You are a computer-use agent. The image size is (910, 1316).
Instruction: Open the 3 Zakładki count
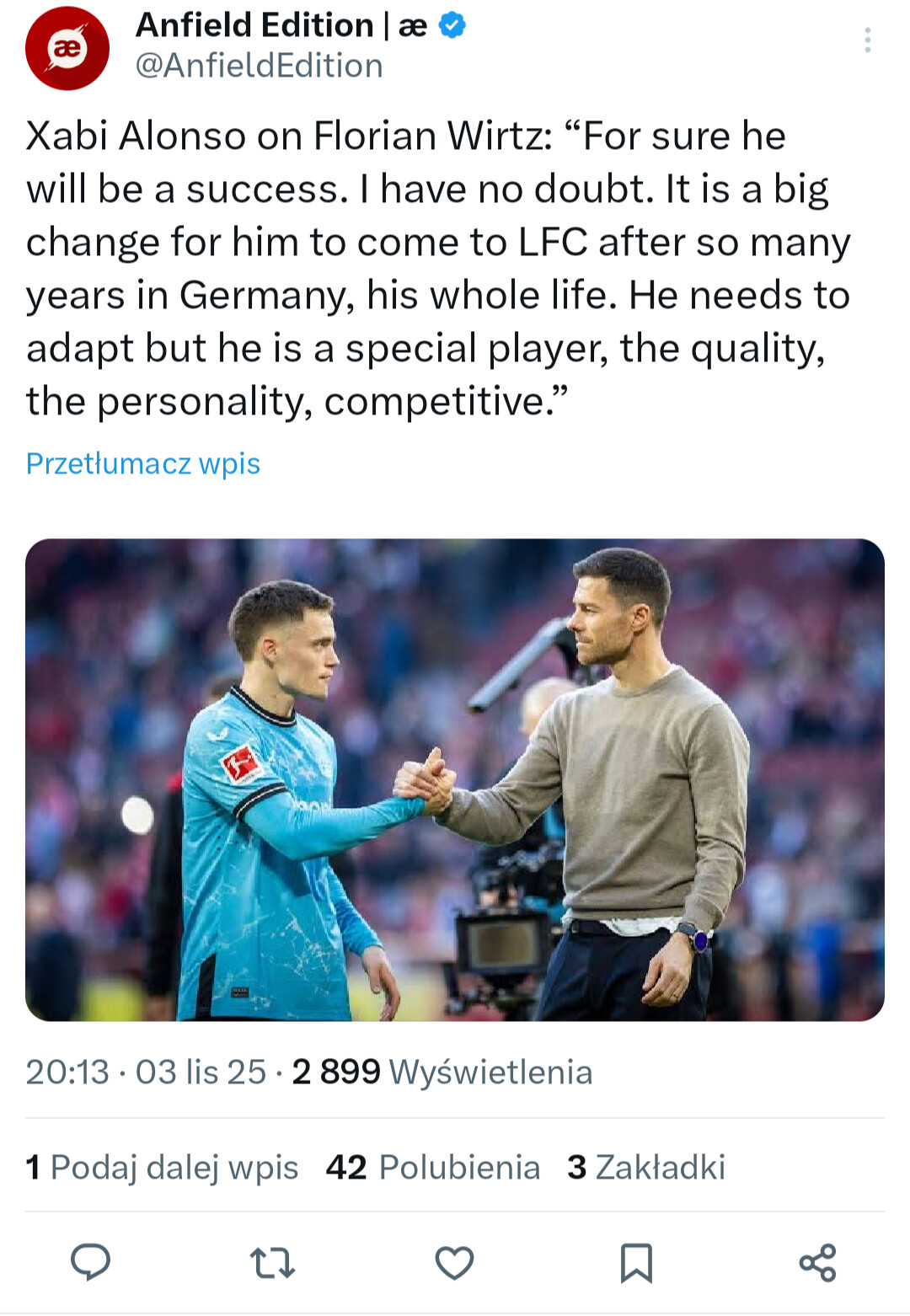(x=646, y=1167)
